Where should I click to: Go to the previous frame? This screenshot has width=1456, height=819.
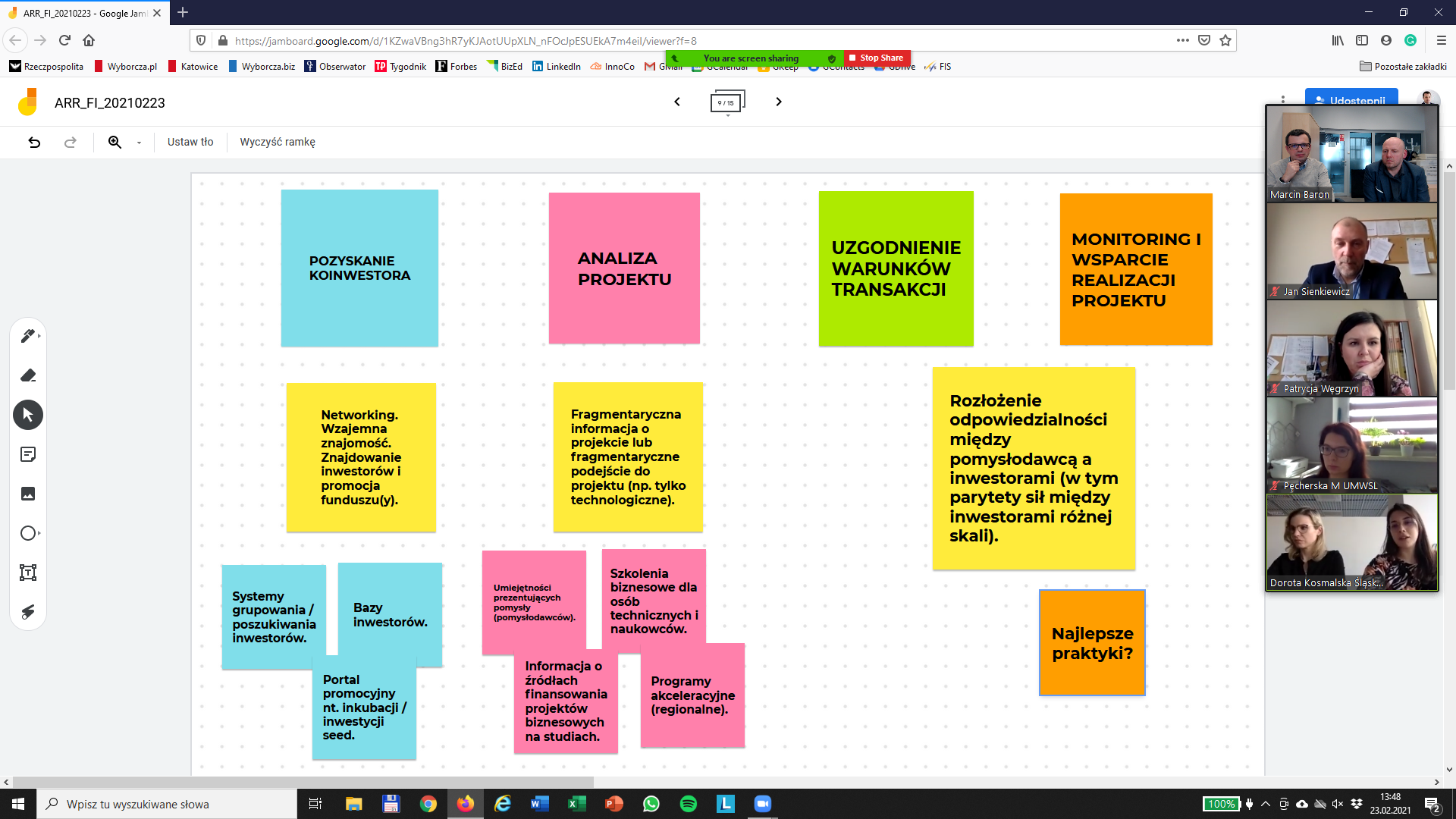677,102
